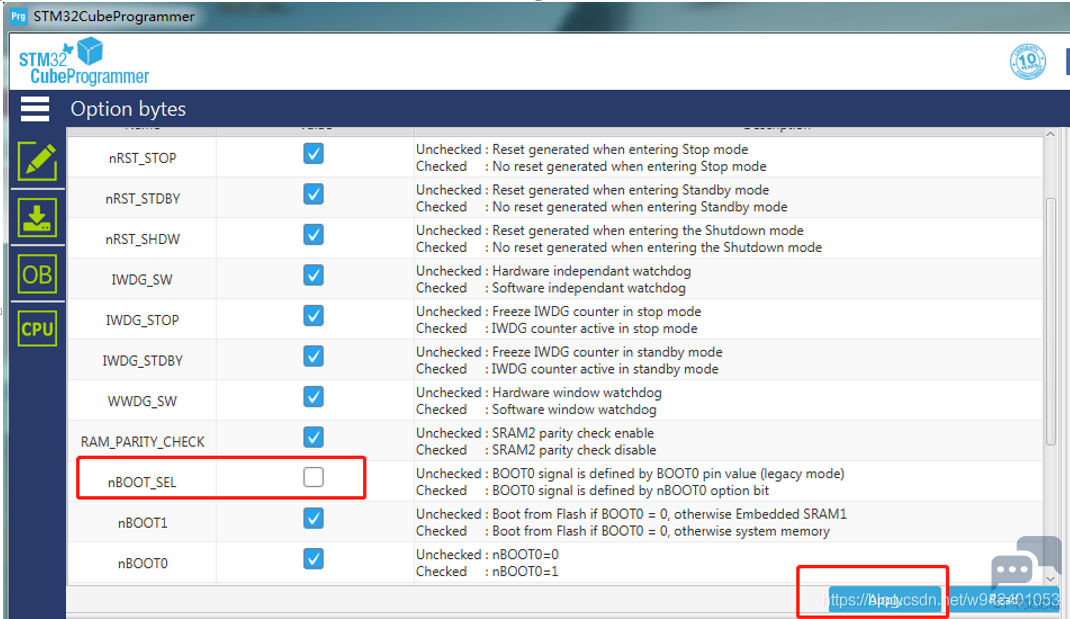Select the nBOOT1 name cell
The height and width of the screenshot is (619, 1070).
point(142,523)
